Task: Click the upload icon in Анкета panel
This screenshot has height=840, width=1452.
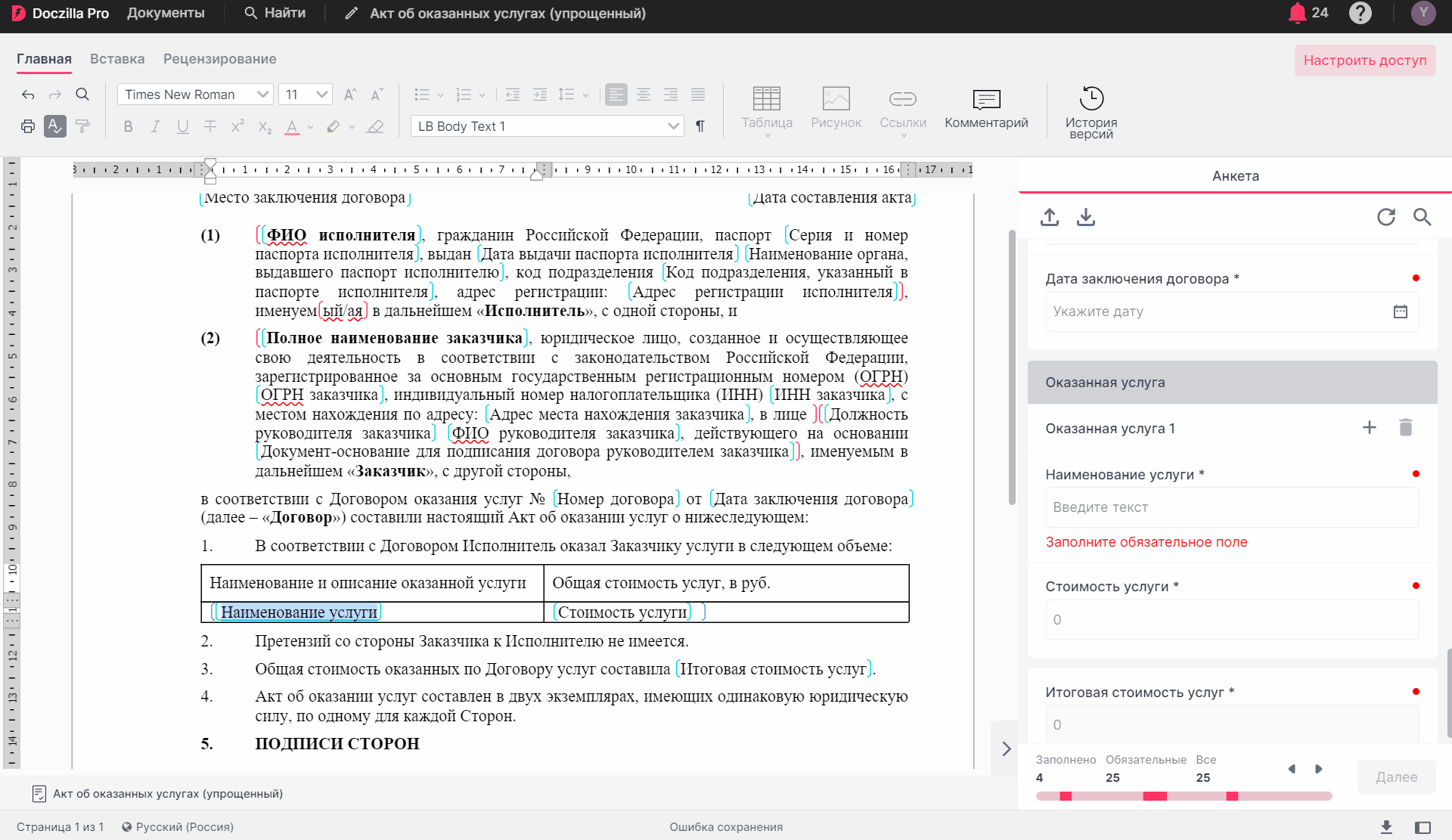Action: [x=1050, y=217]
